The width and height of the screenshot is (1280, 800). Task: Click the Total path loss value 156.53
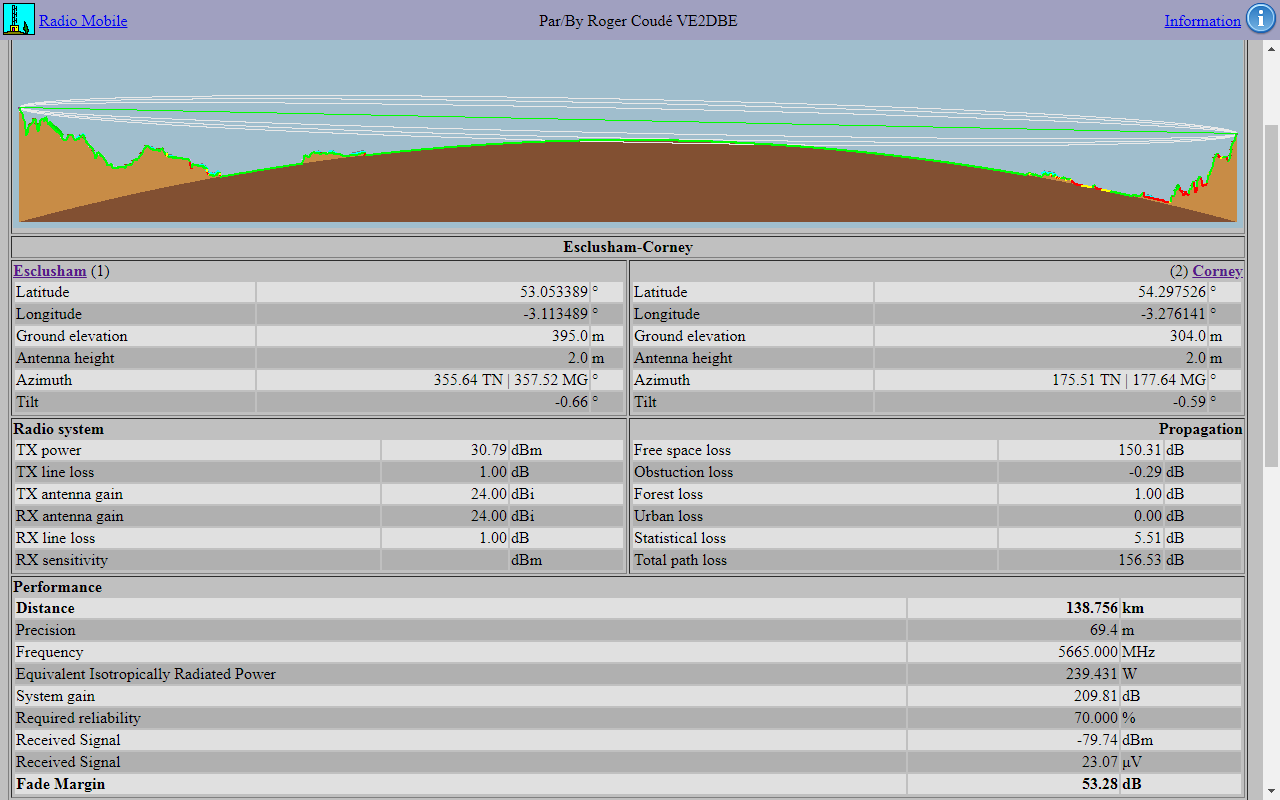point(1140,560)
